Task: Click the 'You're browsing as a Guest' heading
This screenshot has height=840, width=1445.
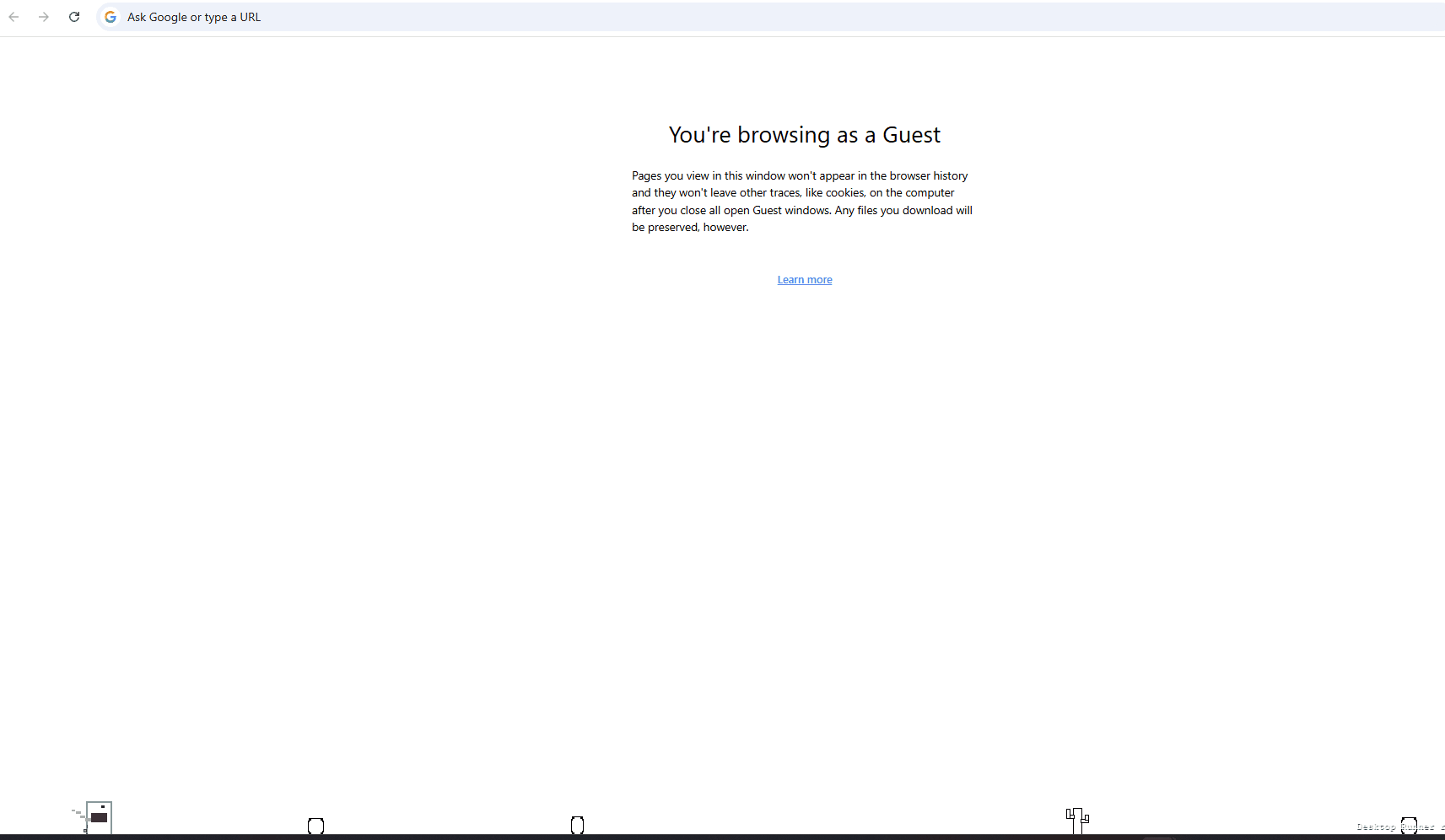Action: point(804,135)
